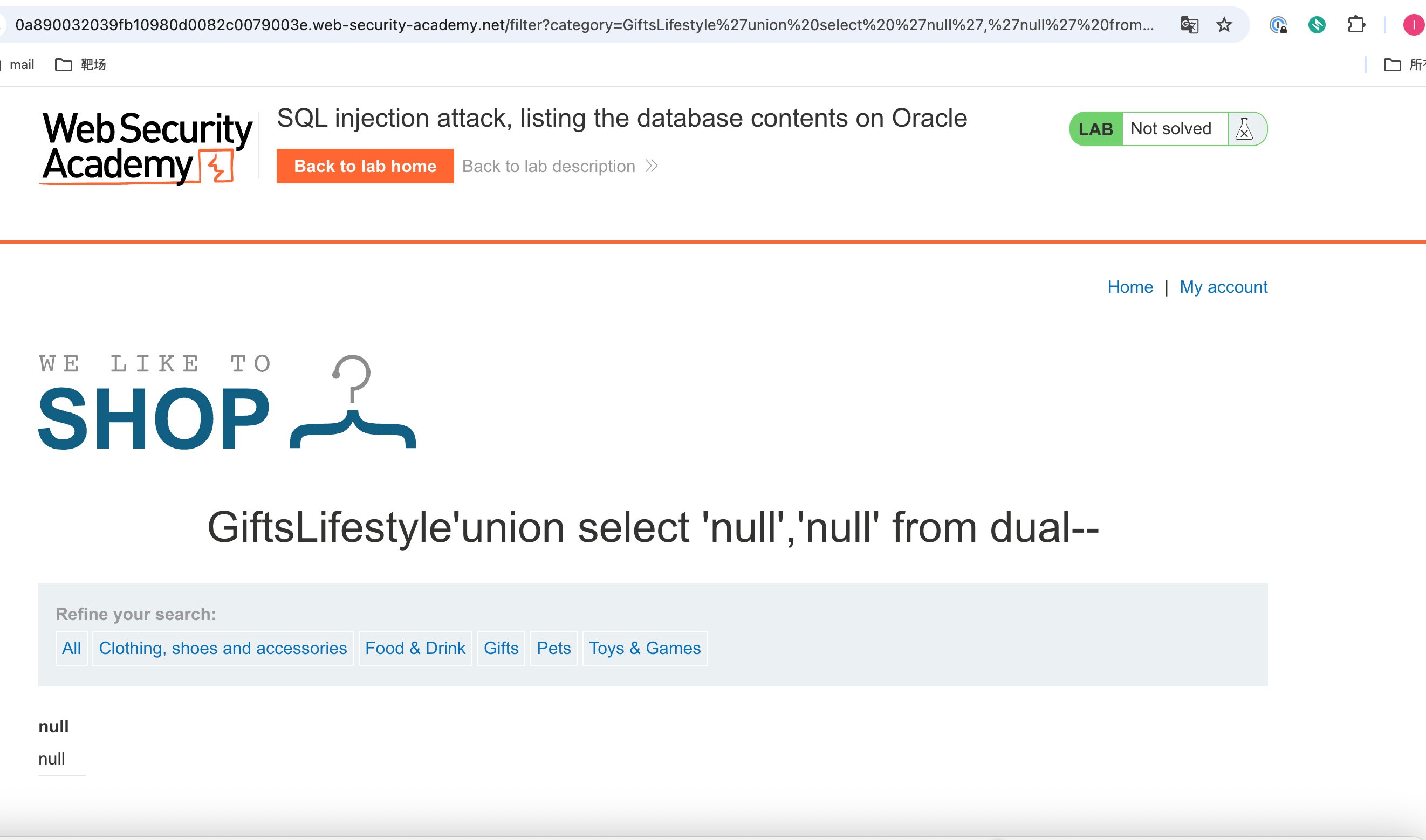This screenshot has width=1426, height=840.
Task: Select the Pets category filter
Action: click(x=553, y=648)
